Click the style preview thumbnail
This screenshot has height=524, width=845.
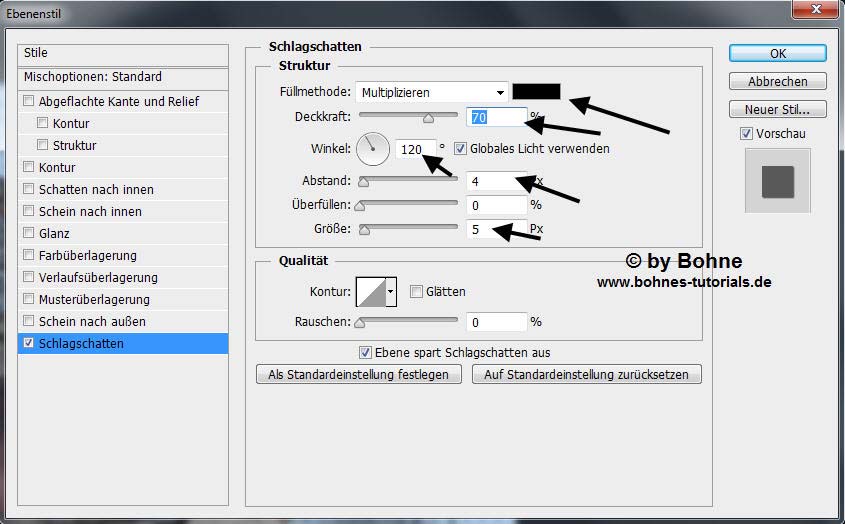[x=778, y=181]
